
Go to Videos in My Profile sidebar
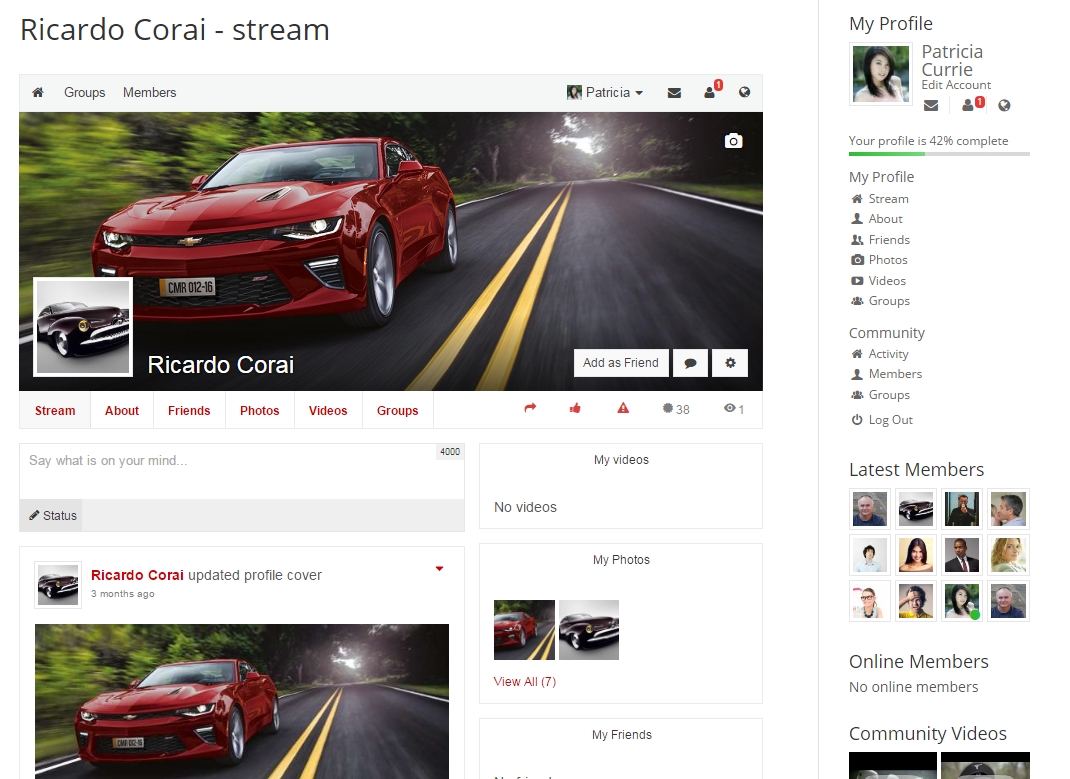click(887, 280)
